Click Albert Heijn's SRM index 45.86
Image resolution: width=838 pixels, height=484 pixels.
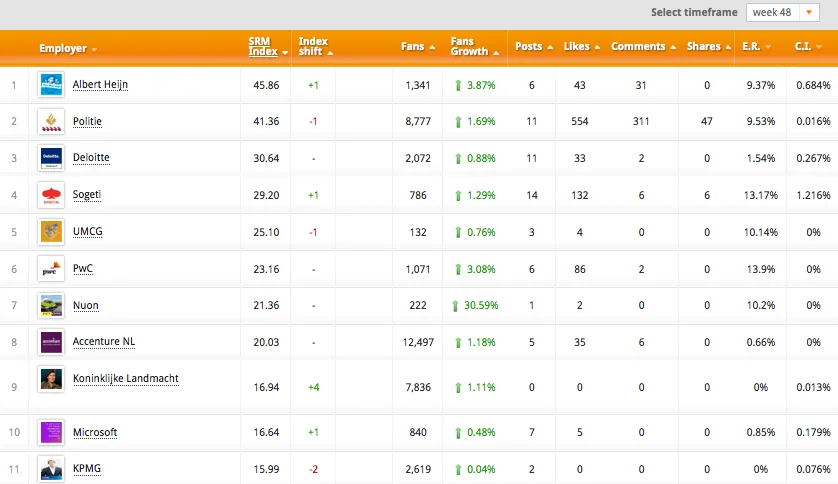[x=266, y=85]
